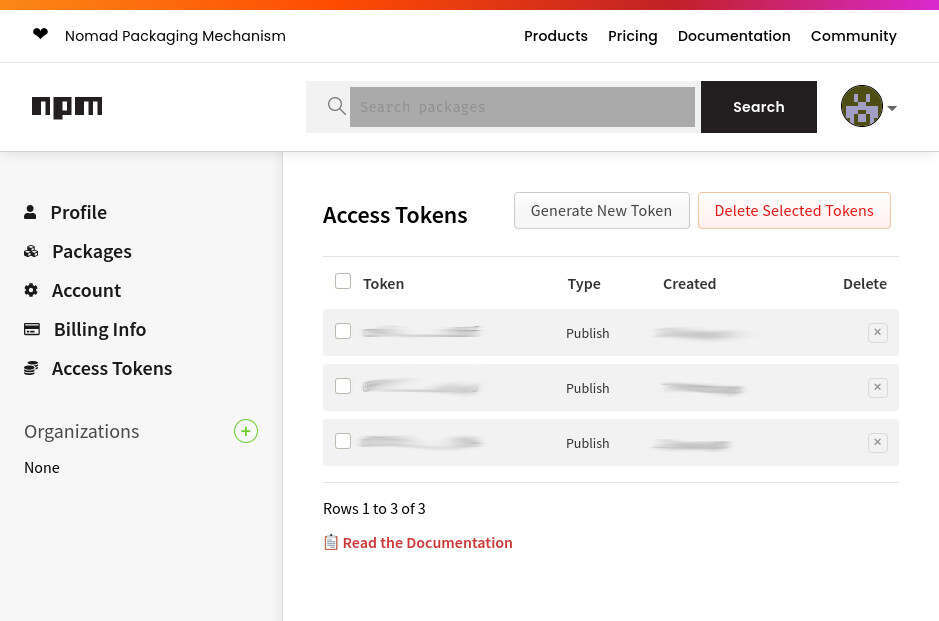939x621 pixels.
Task: Open Read the Documentation link
Action: coord(427,543)
